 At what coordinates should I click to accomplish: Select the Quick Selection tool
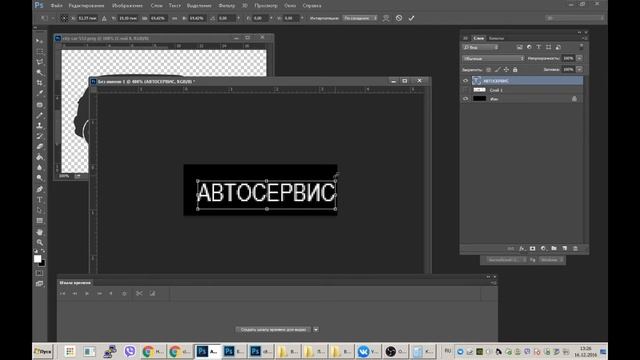(40, 73)
